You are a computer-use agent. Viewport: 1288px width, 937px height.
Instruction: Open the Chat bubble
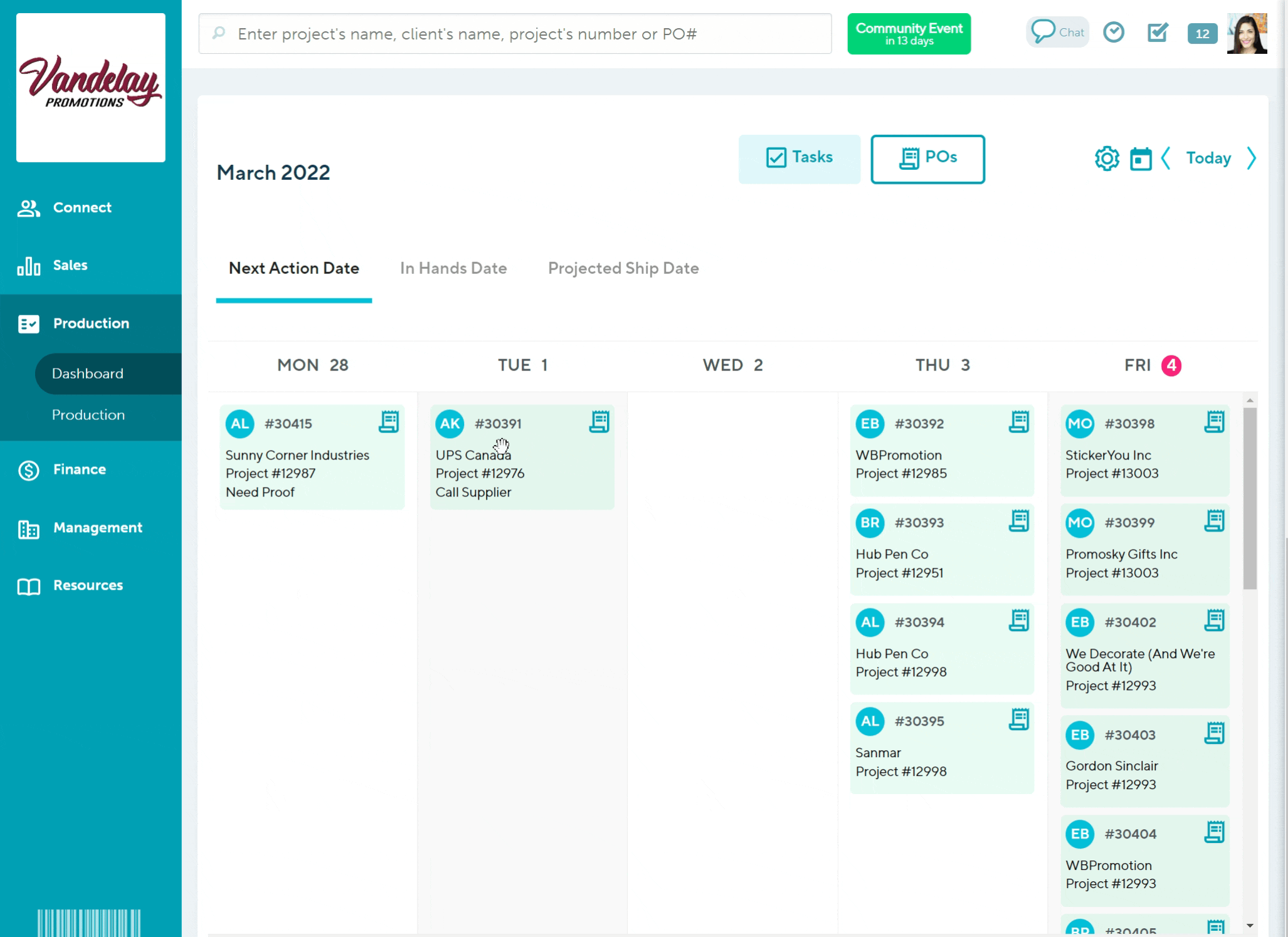tap(1057, 33)
